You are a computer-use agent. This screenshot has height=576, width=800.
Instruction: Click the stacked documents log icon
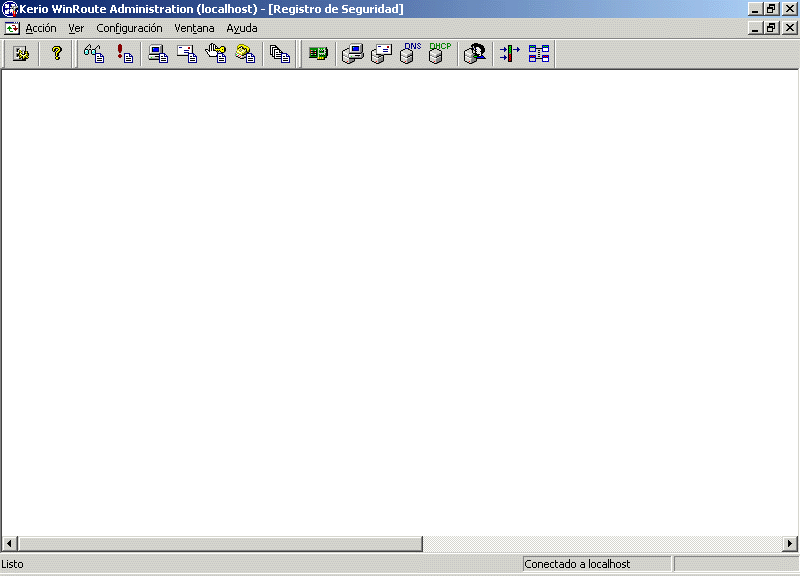coord(280,54)
